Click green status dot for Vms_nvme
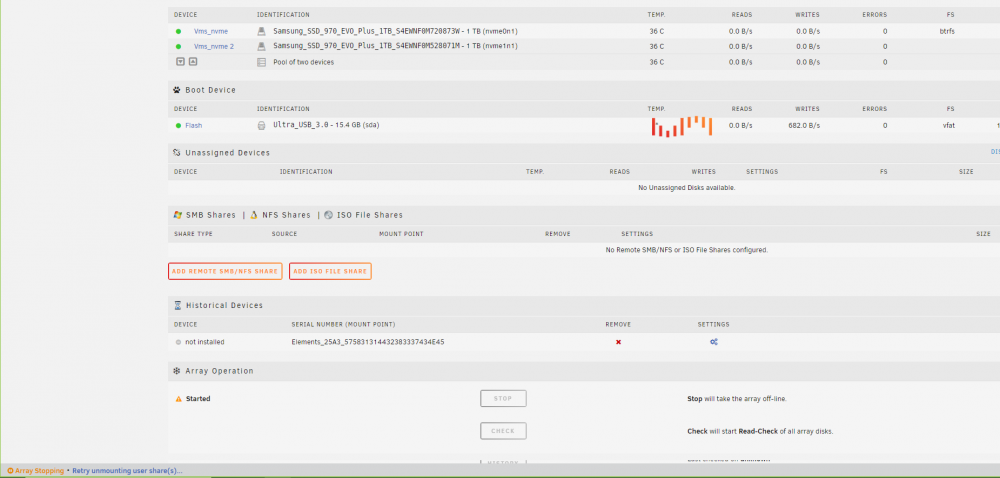 click(x=179, y=31)
